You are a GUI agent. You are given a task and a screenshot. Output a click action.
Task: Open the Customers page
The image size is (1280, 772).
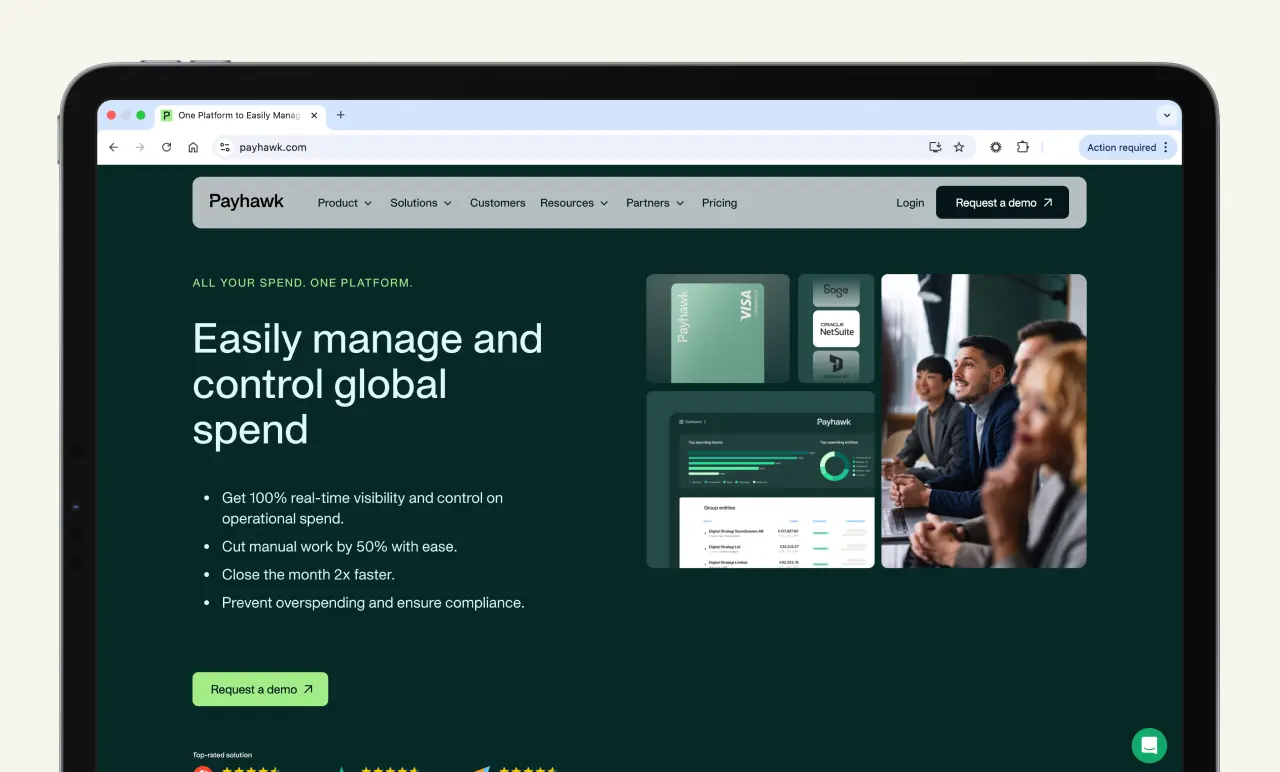(497, 203)
